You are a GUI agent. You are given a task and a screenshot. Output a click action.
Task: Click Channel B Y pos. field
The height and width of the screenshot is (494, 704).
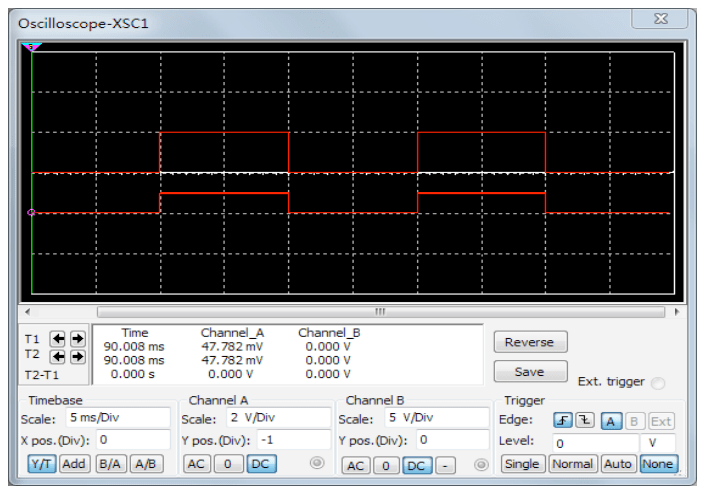pyautogui.click(x=453, y=440)
